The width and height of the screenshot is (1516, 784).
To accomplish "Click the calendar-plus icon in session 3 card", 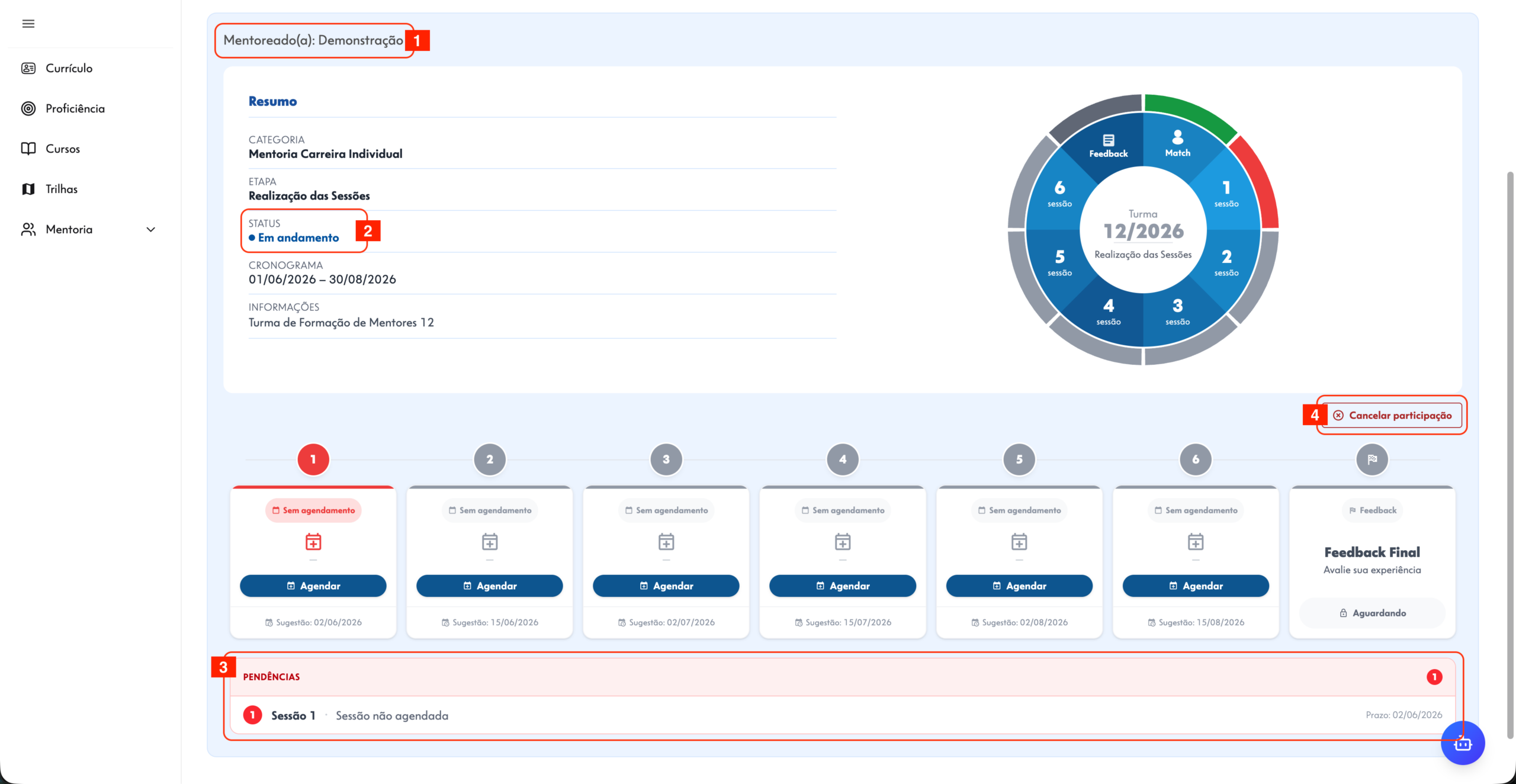I will point(666,542).
